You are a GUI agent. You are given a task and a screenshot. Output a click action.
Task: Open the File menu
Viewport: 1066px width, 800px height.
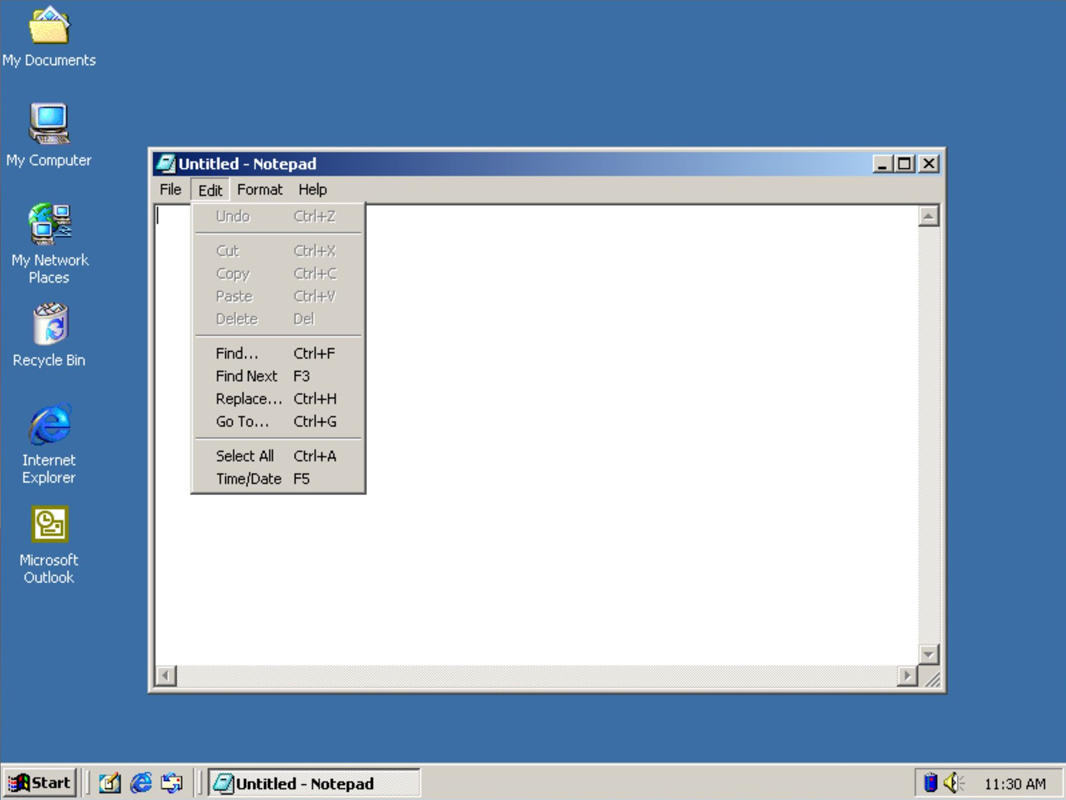pyautogui.click(x=170, y=190)
